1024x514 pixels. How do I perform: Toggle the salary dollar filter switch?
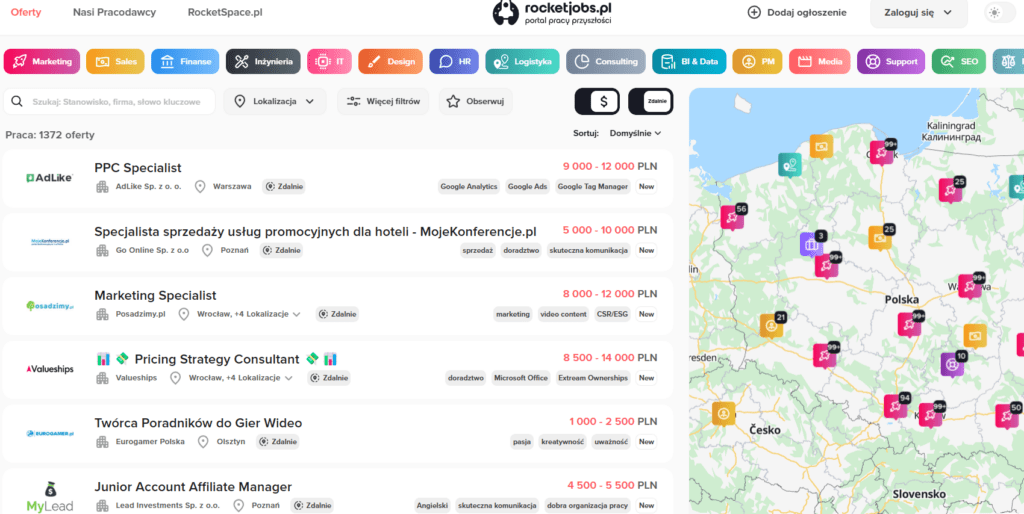[597, 101]
